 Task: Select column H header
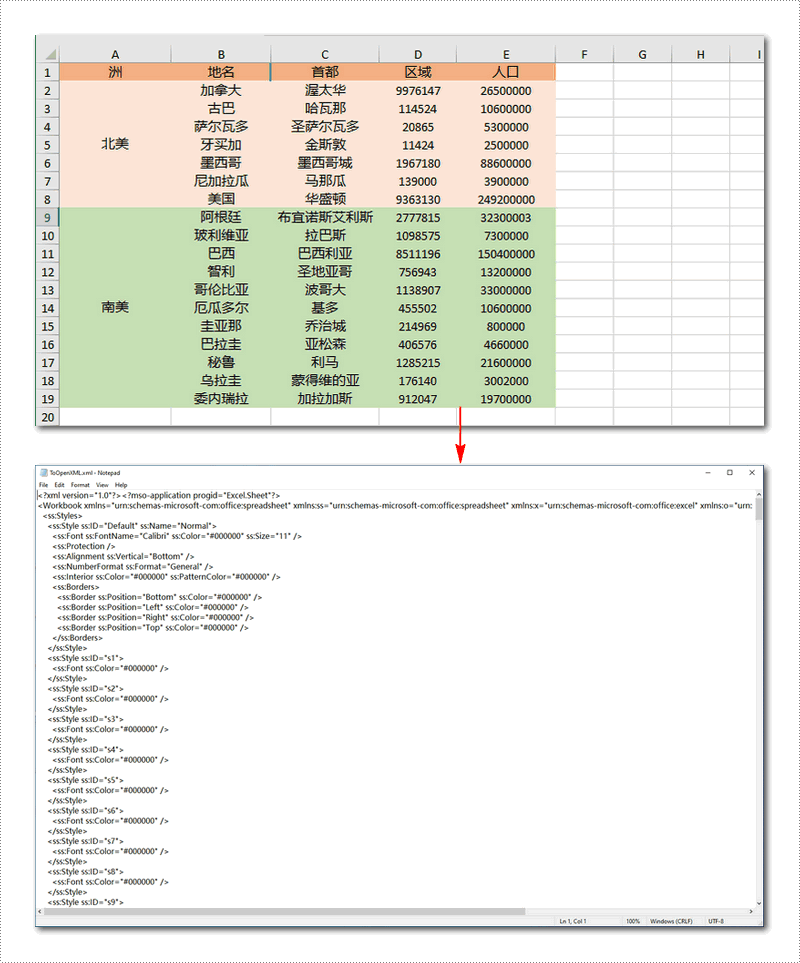pyautogui.click(x=701, y=54)
